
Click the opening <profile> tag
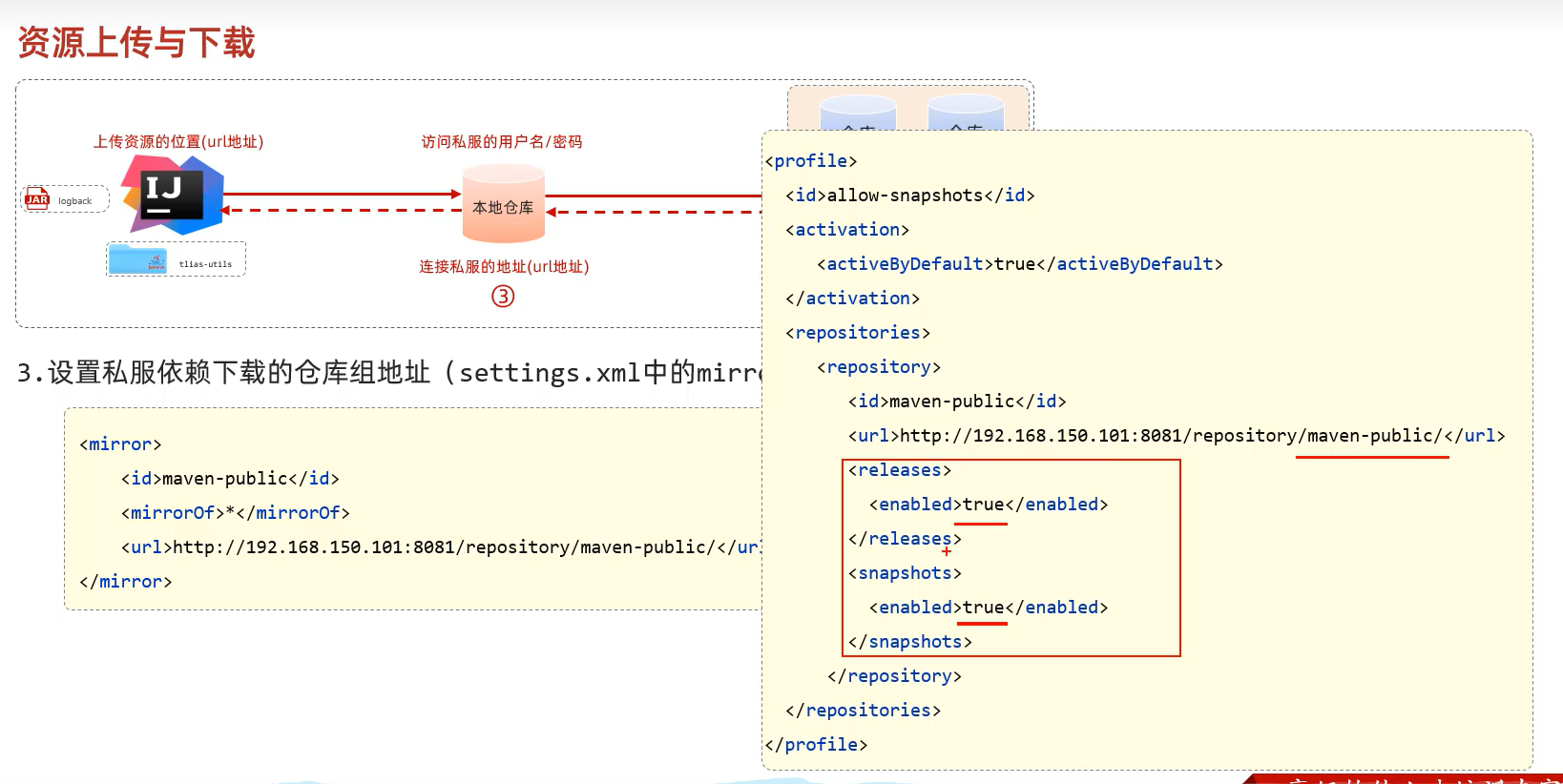(811, 161)
